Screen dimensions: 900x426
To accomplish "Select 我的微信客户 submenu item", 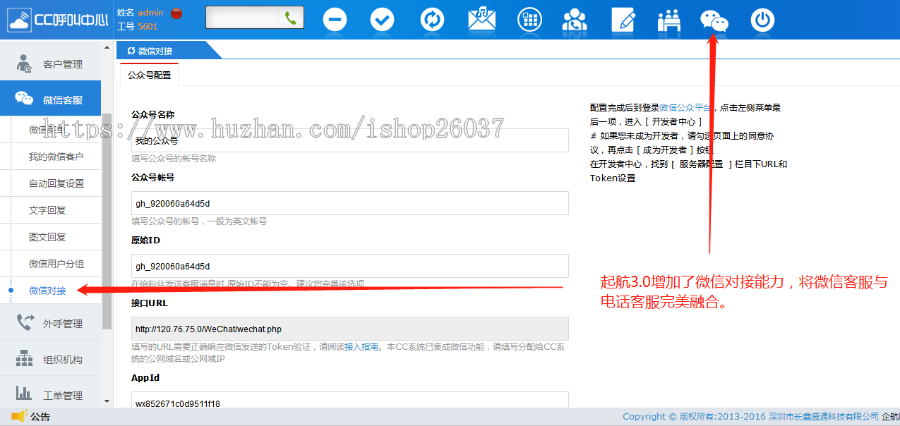I will (56, 156).
